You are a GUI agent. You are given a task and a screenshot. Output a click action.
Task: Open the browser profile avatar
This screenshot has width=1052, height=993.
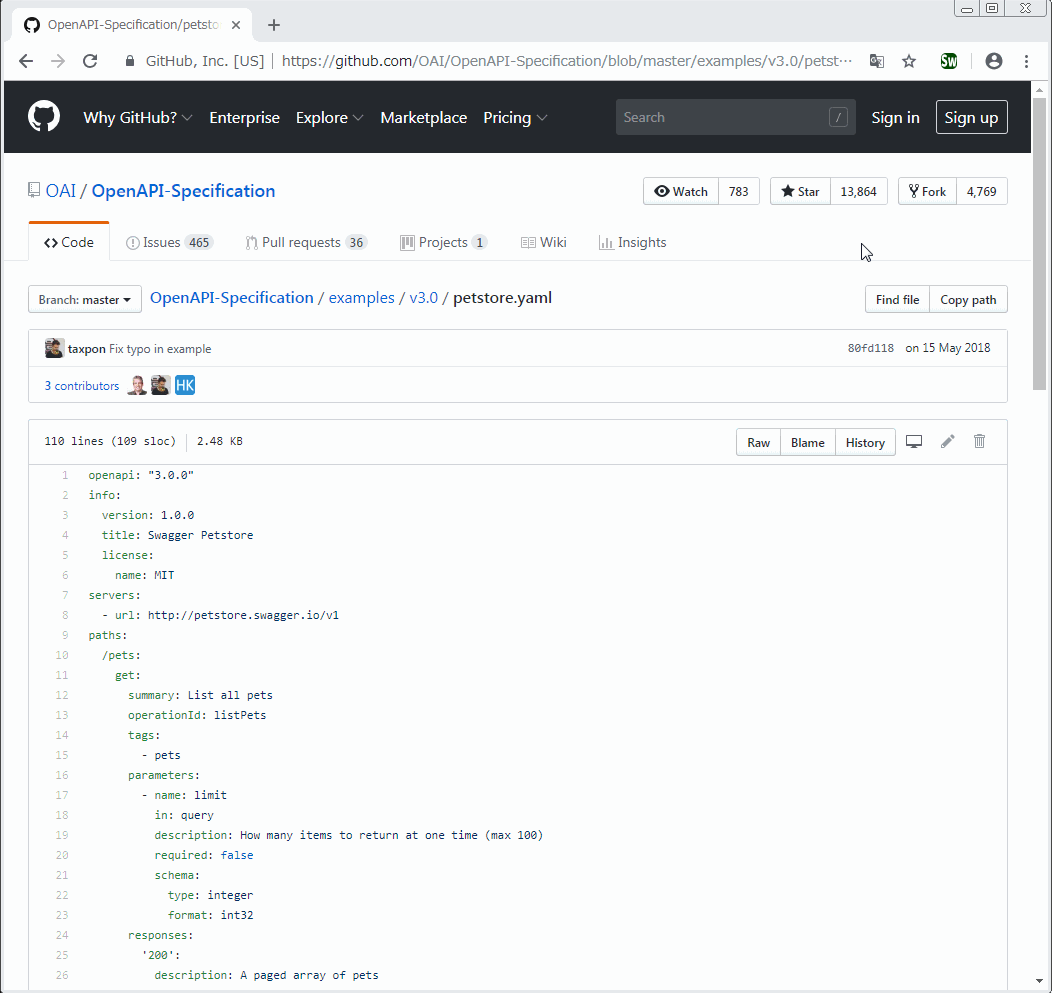[994, 61]
